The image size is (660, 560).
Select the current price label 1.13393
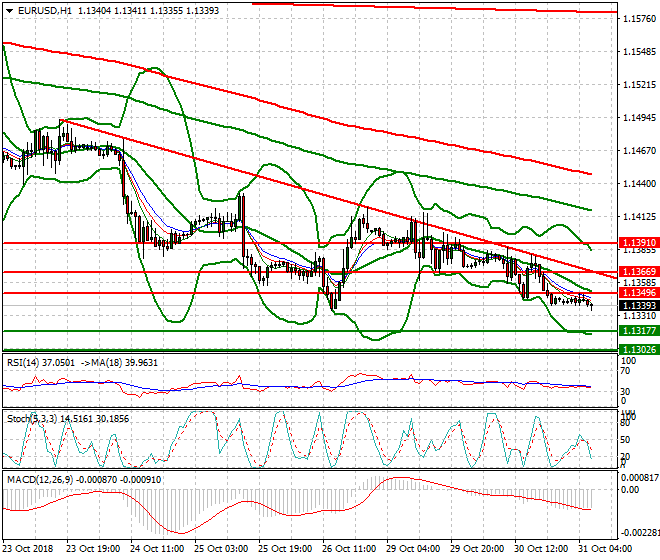coord(639,305)
